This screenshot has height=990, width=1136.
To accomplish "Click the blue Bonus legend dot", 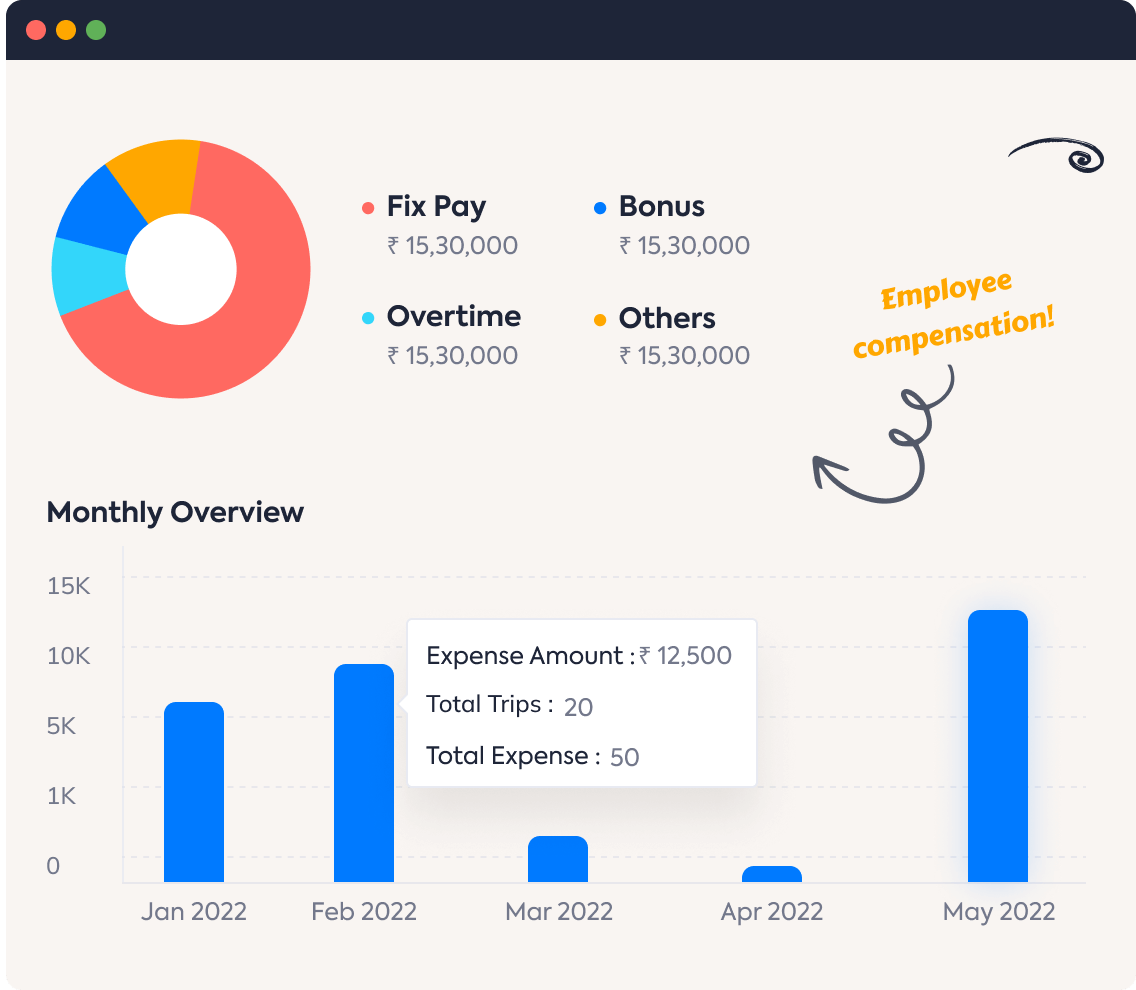I will [x=598, y=207].
